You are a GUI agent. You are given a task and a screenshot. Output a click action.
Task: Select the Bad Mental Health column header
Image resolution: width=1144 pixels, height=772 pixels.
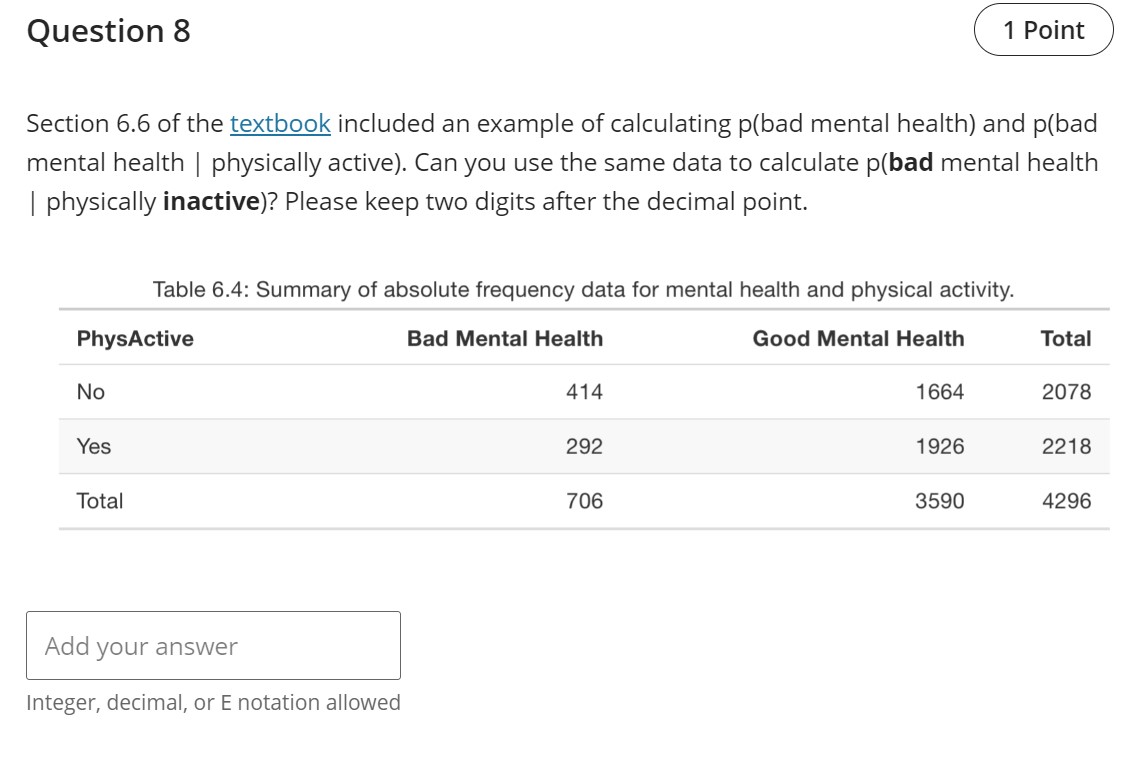pos(505,339)
